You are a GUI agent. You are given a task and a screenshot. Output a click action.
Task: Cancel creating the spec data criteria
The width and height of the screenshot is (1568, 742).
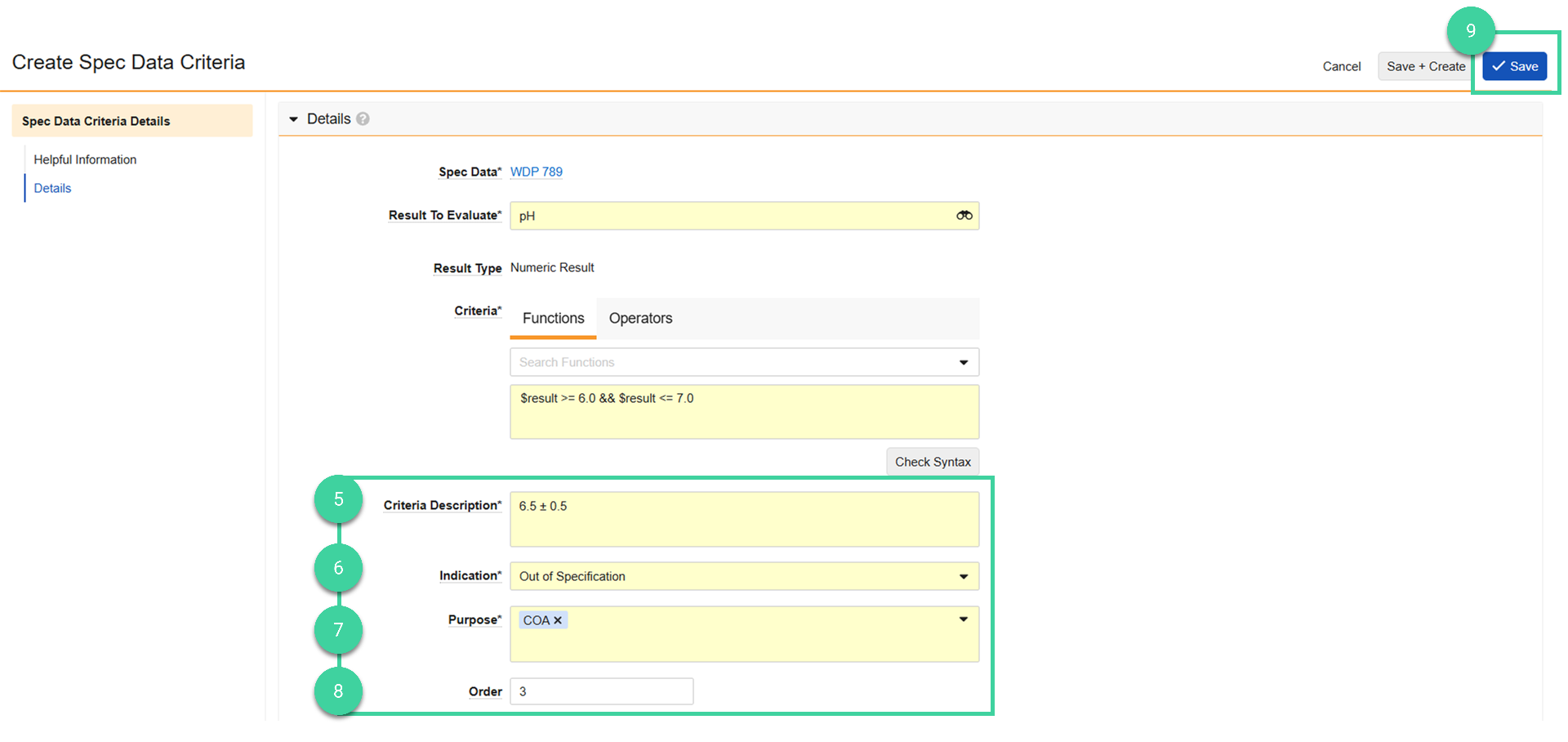[x=1341, y=67]
